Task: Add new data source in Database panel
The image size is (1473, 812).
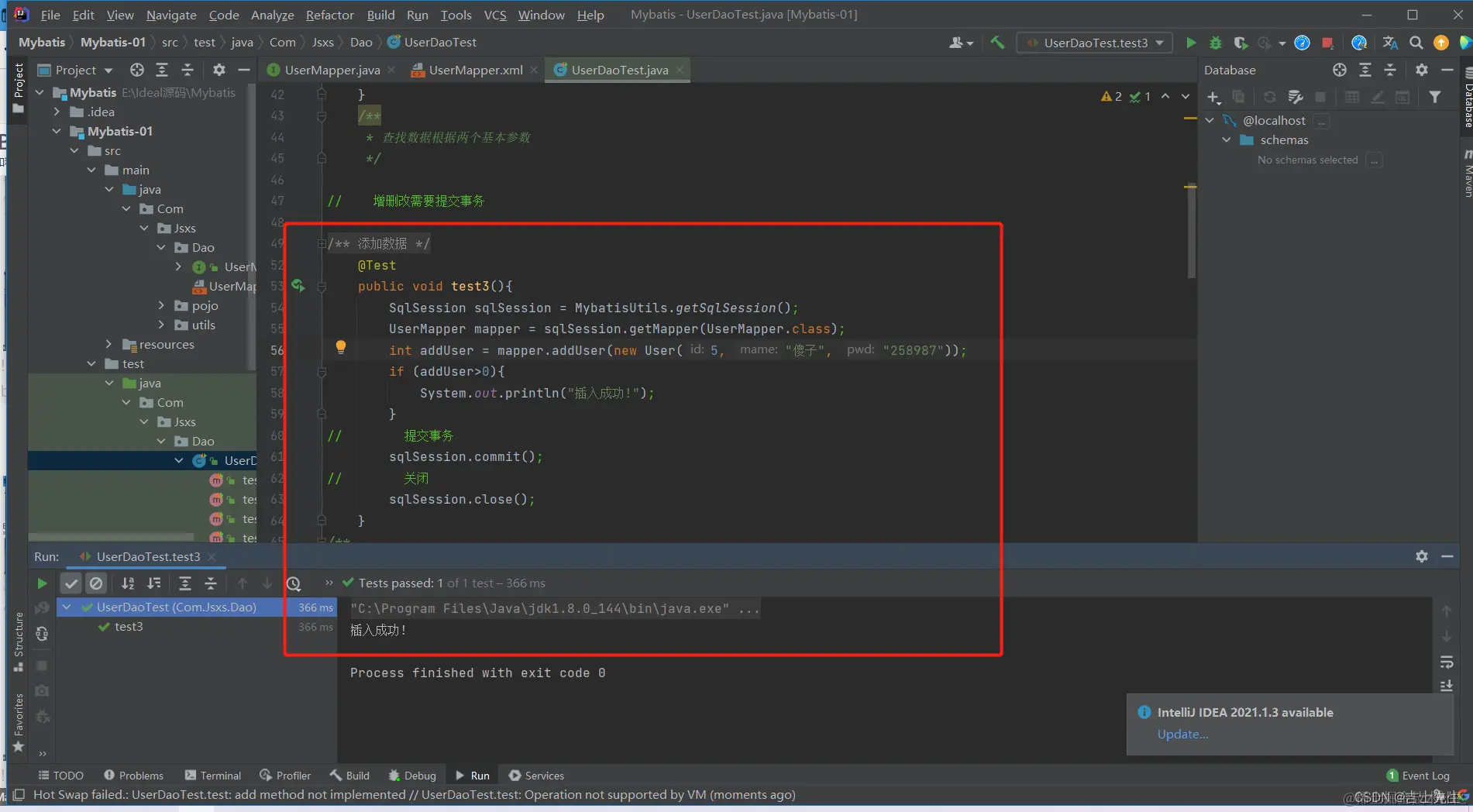Action: [1213, 97]
